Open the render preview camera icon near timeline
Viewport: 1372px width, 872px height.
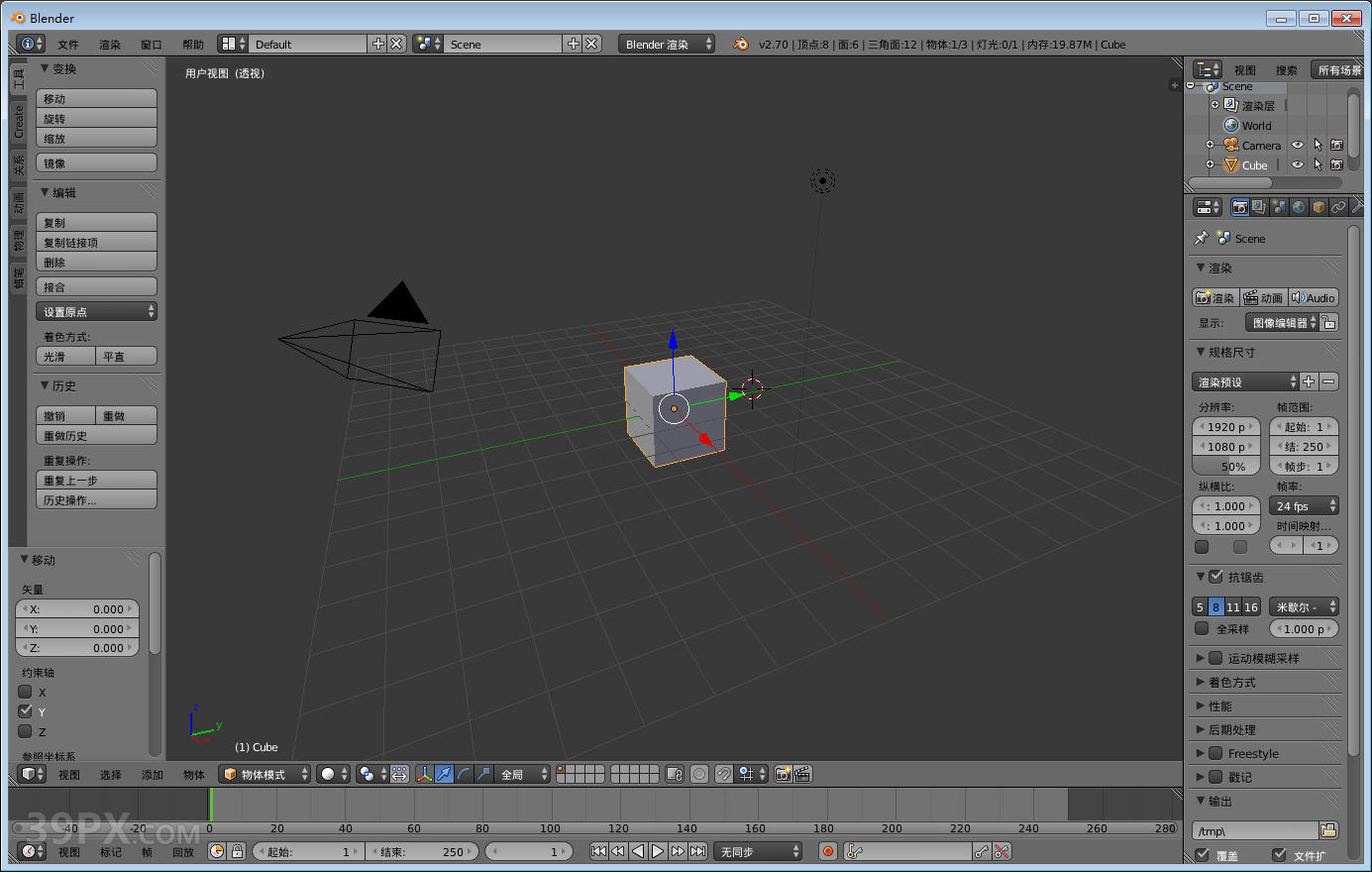tap(783, 774)
